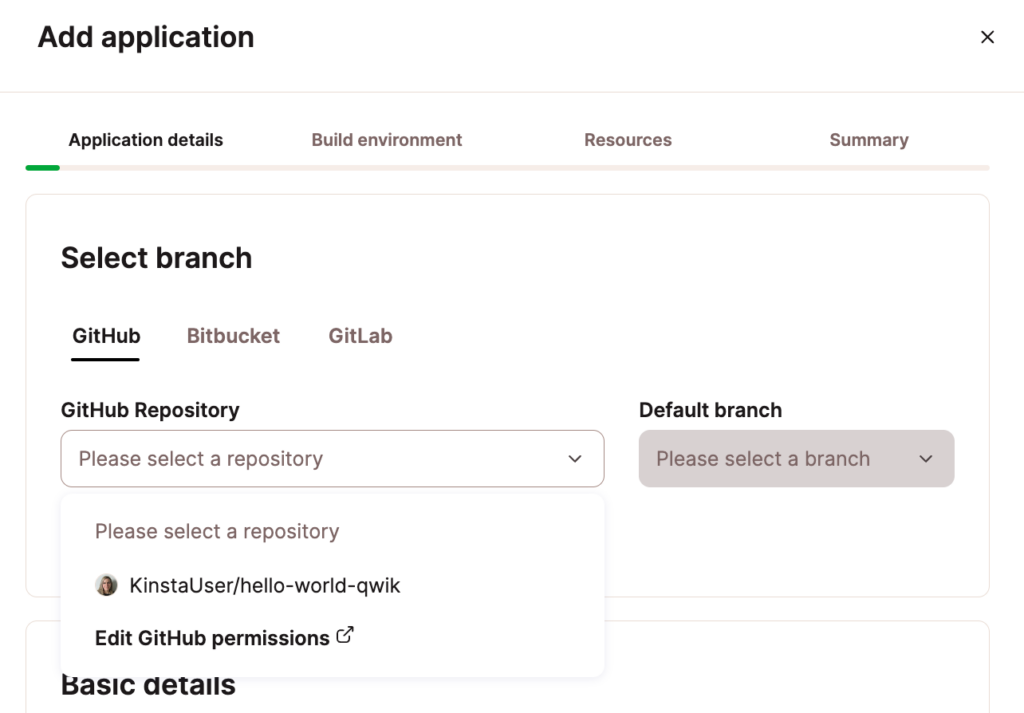Click the chevron on the GitHub Repository dropdown
This screenshot has height=713, width=1024.
575,459
